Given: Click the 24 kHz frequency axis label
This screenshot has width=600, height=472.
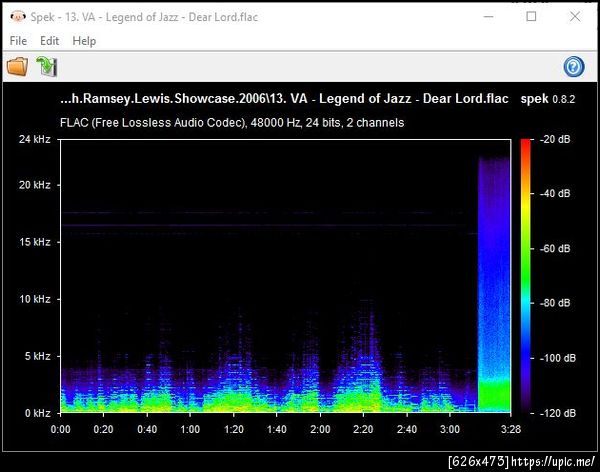Looking at the screenshot, I should click(x=35, y=139).
